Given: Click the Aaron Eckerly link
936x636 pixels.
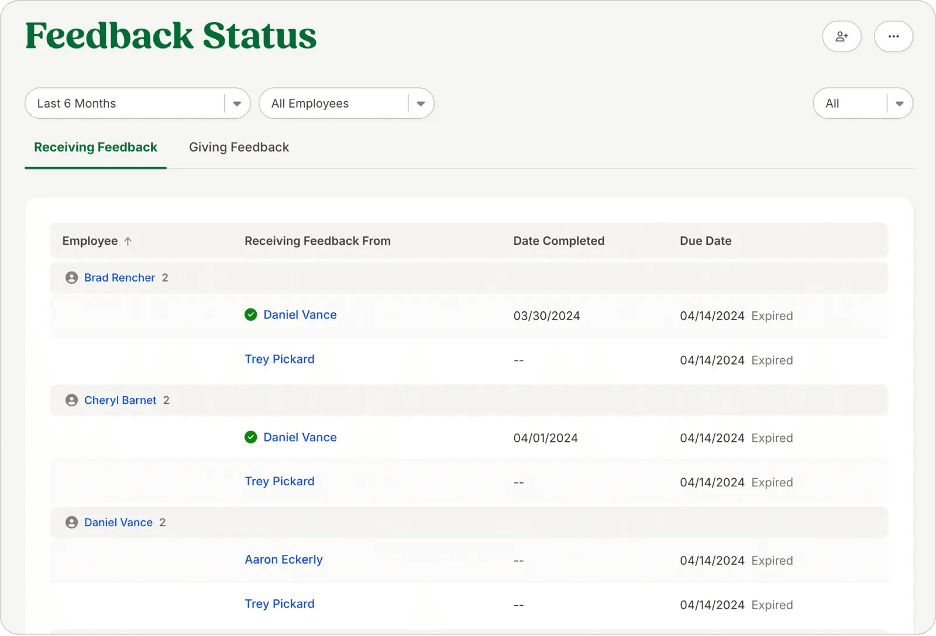Looking at the screenshot, I should point(283,559).
